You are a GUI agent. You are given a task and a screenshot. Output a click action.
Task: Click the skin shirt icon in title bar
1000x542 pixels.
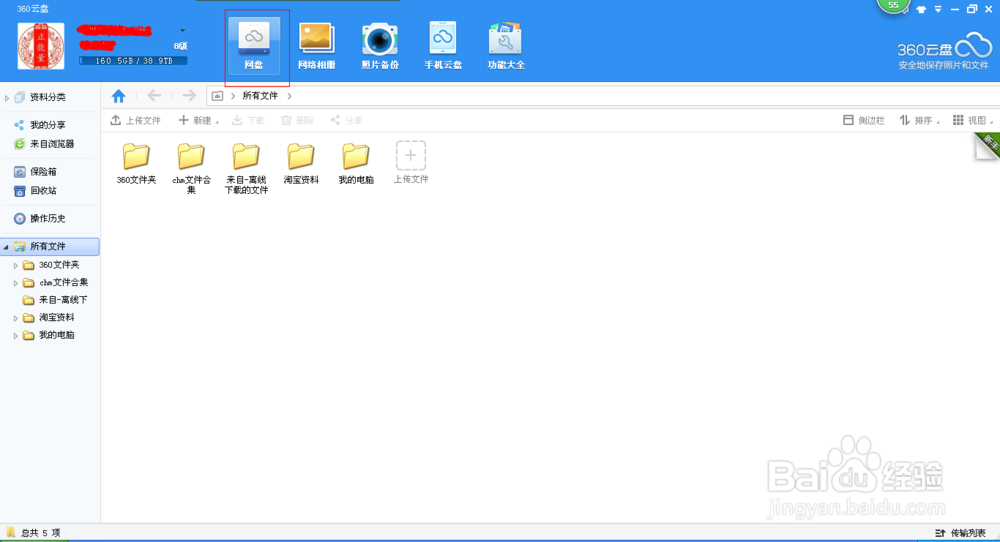(x=921, y=9)
